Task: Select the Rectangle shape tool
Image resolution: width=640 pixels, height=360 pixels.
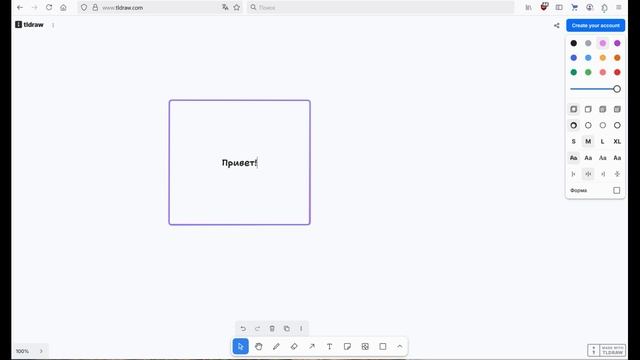Action: click(383, 347)
